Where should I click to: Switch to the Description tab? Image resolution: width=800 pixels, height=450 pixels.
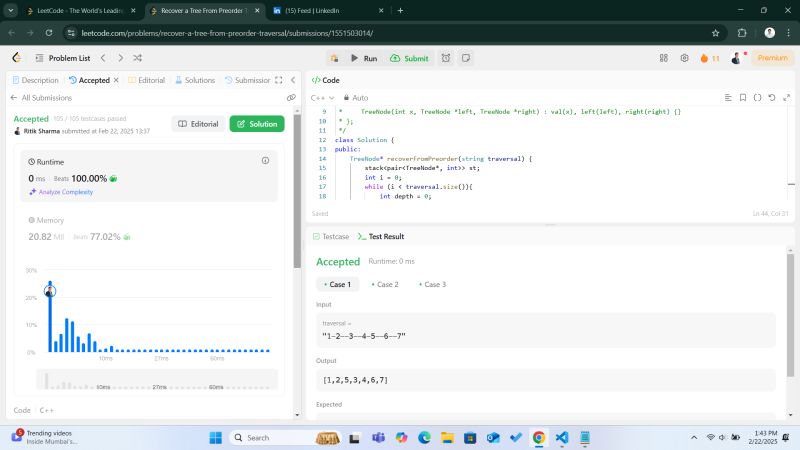pyautogui.click(x=35, y=80)
